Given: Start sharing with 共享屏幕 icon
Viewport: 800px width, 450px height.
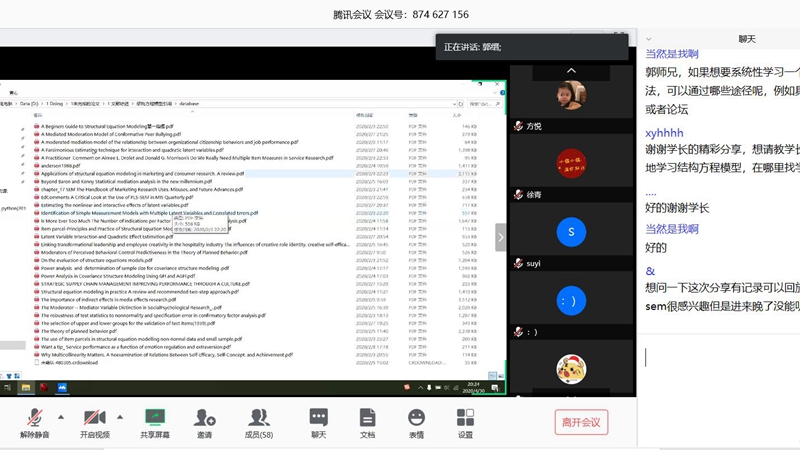Looking at the screenshot, I should click(155, 417).
